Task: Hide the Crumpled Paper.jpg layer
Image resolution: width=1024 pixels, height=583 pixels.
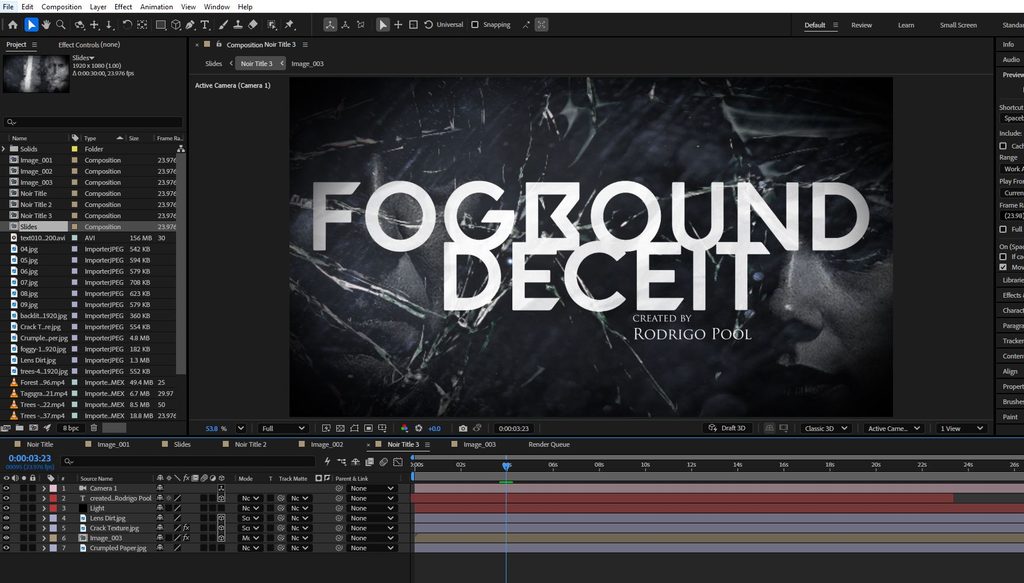Action: (x=7, y=548)
